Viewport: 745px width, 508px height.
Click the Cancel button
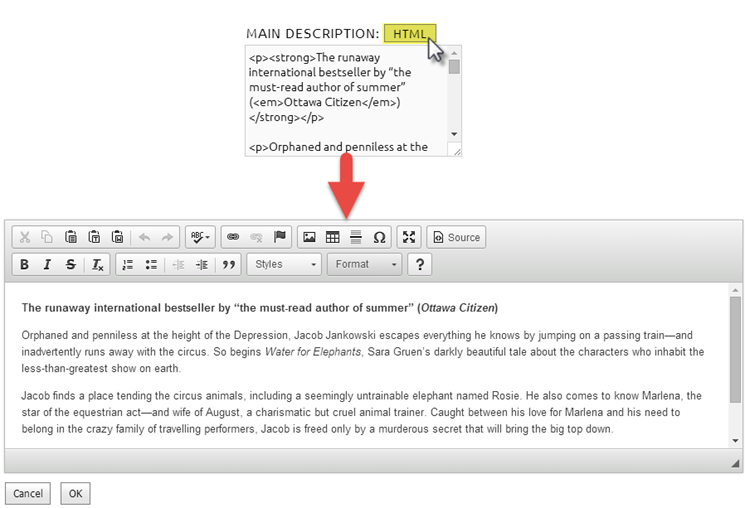pyautogui.click(x=28, y=493)
